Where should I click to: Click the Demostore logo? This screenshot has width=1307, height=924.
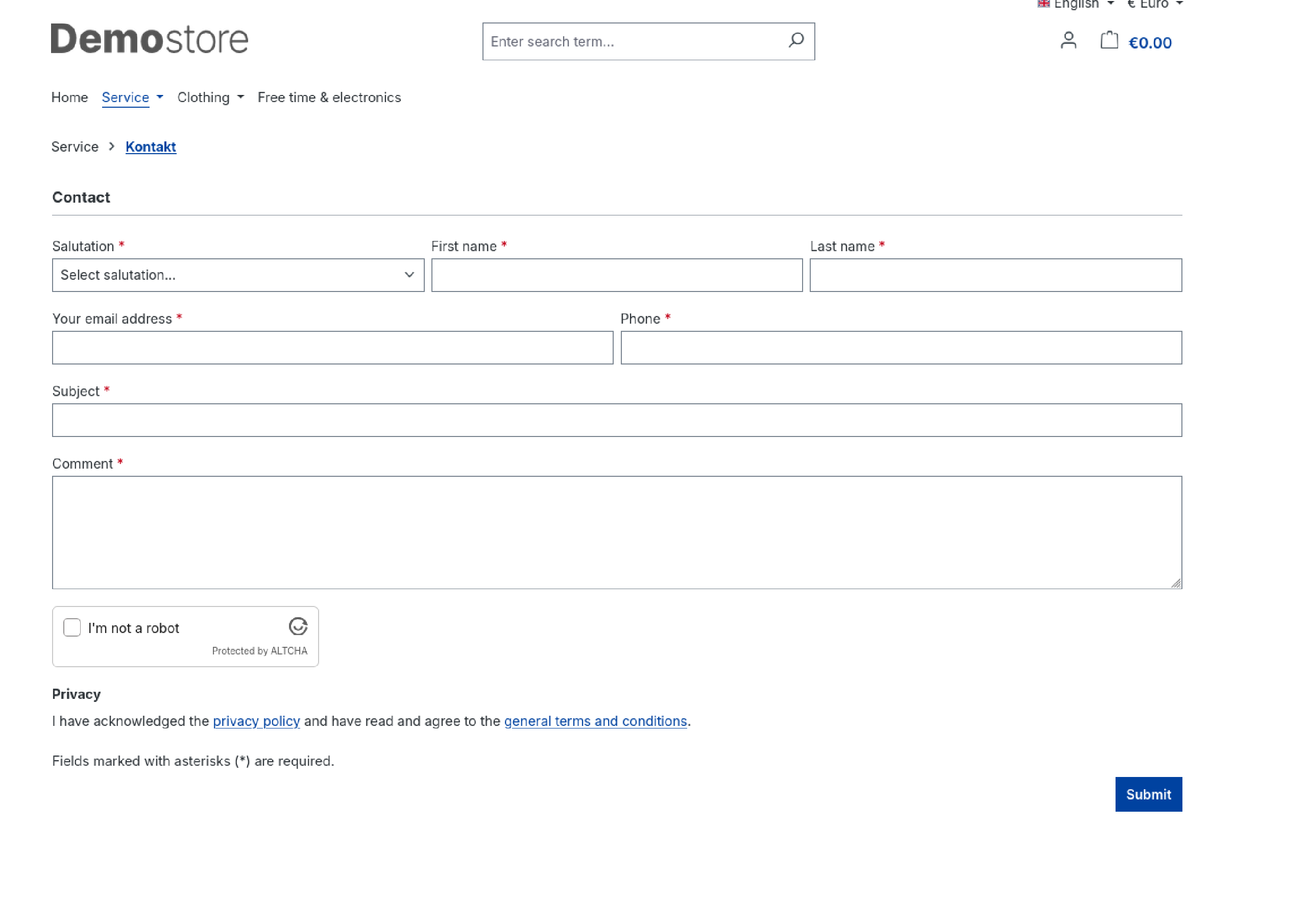coord(150,39)
